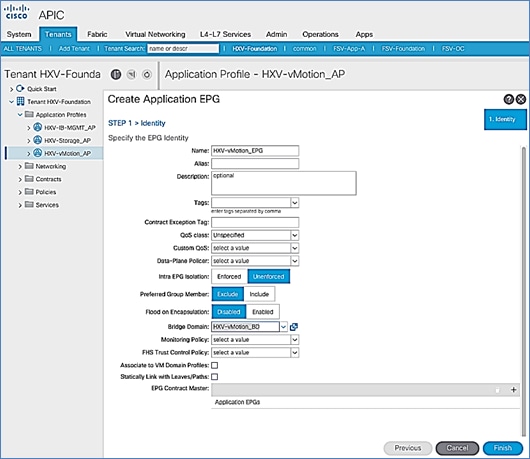The width and height of the screenshot is (530, 459).
Task: Click the Previous button
Action: point(408,448)
